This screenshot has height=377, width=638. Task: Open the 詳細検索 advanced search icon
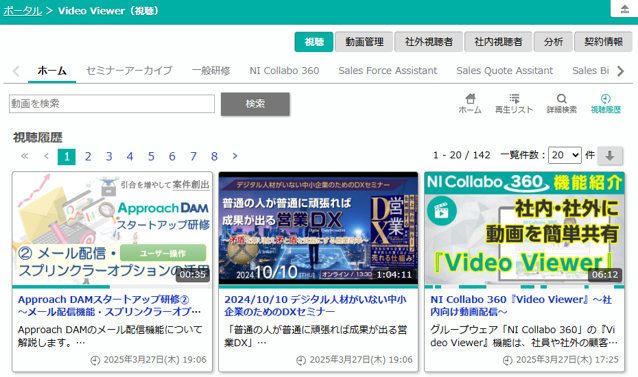tap(562, 104)
